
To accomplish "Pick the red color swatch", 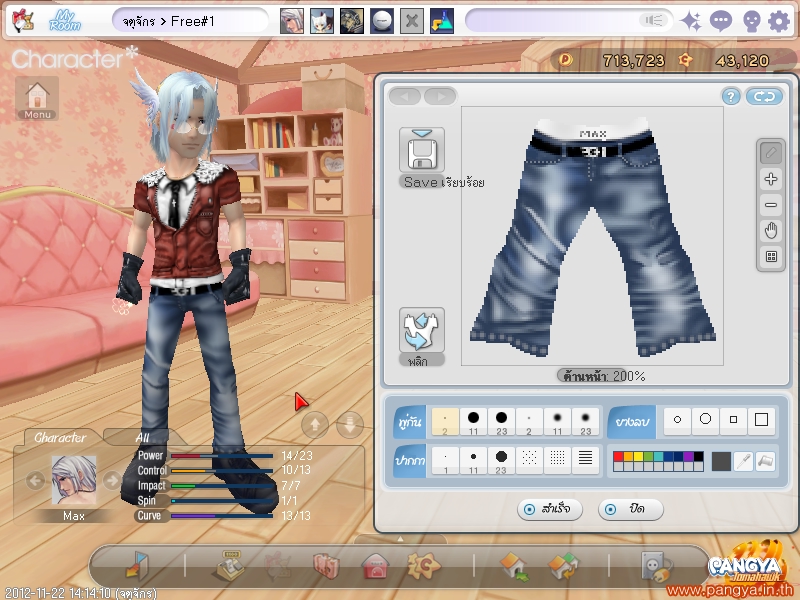I will coord(618,456).
